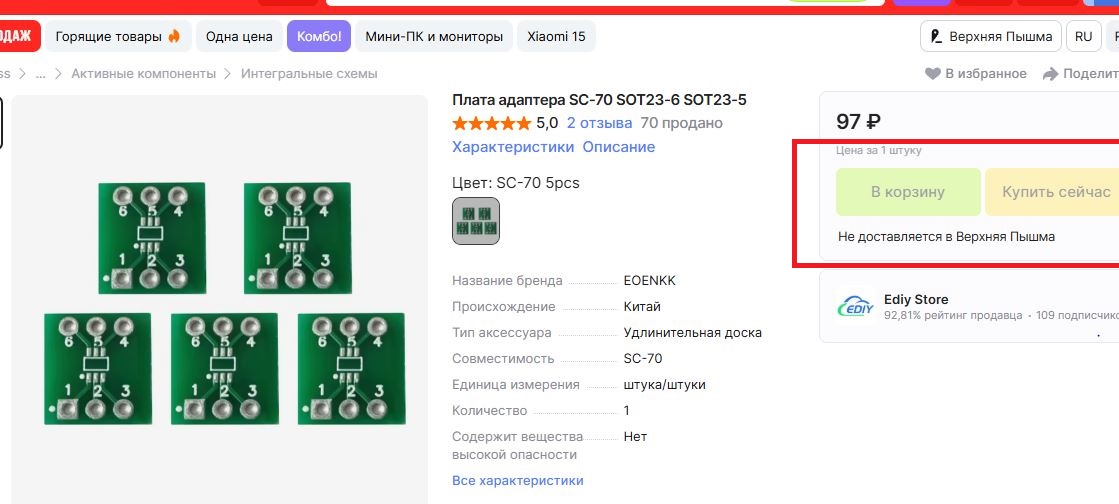Open the RU language selector
This screenshot has width=1119, height=504.
1083,36
